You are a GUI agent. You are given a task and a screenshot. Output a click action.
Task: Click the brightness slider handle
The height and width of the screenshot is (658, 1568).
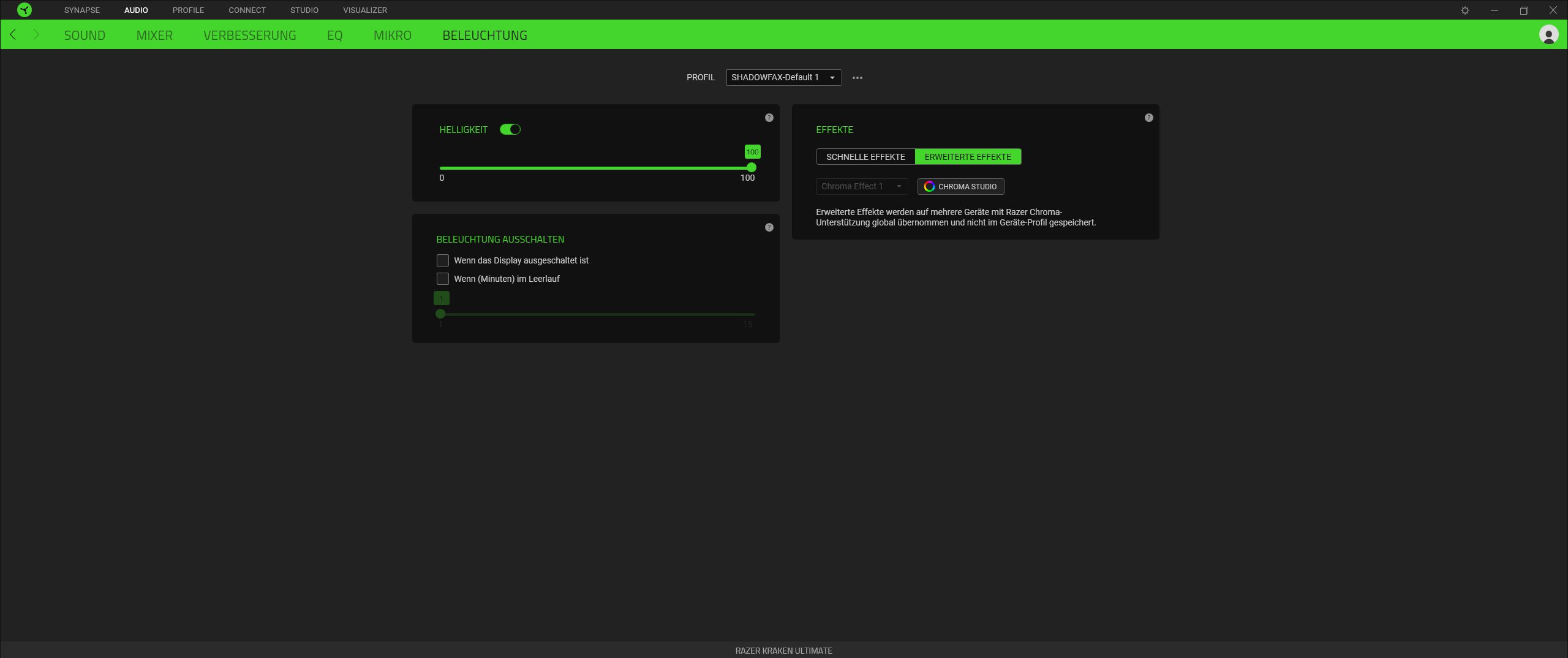[x=752, y=168]
